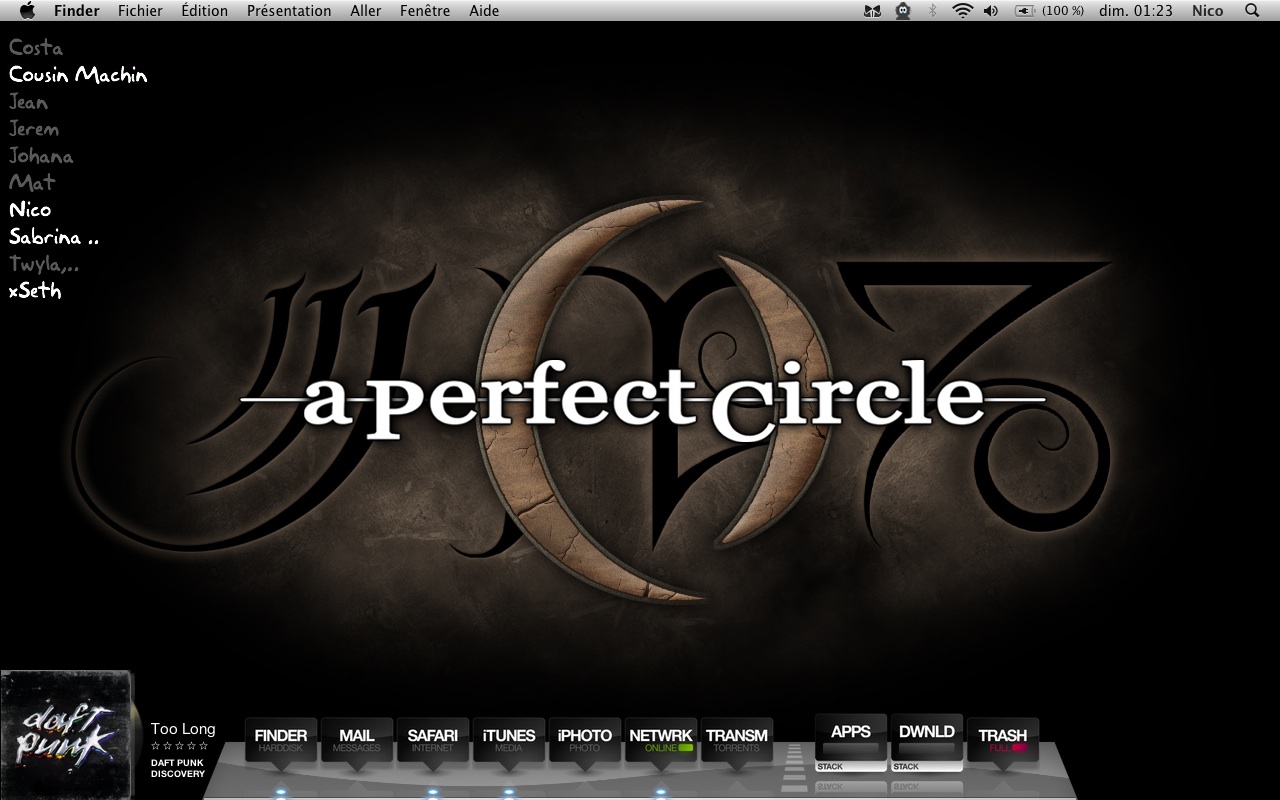Open the Édition menu
1280x800 pixels.
pos(204,10)
